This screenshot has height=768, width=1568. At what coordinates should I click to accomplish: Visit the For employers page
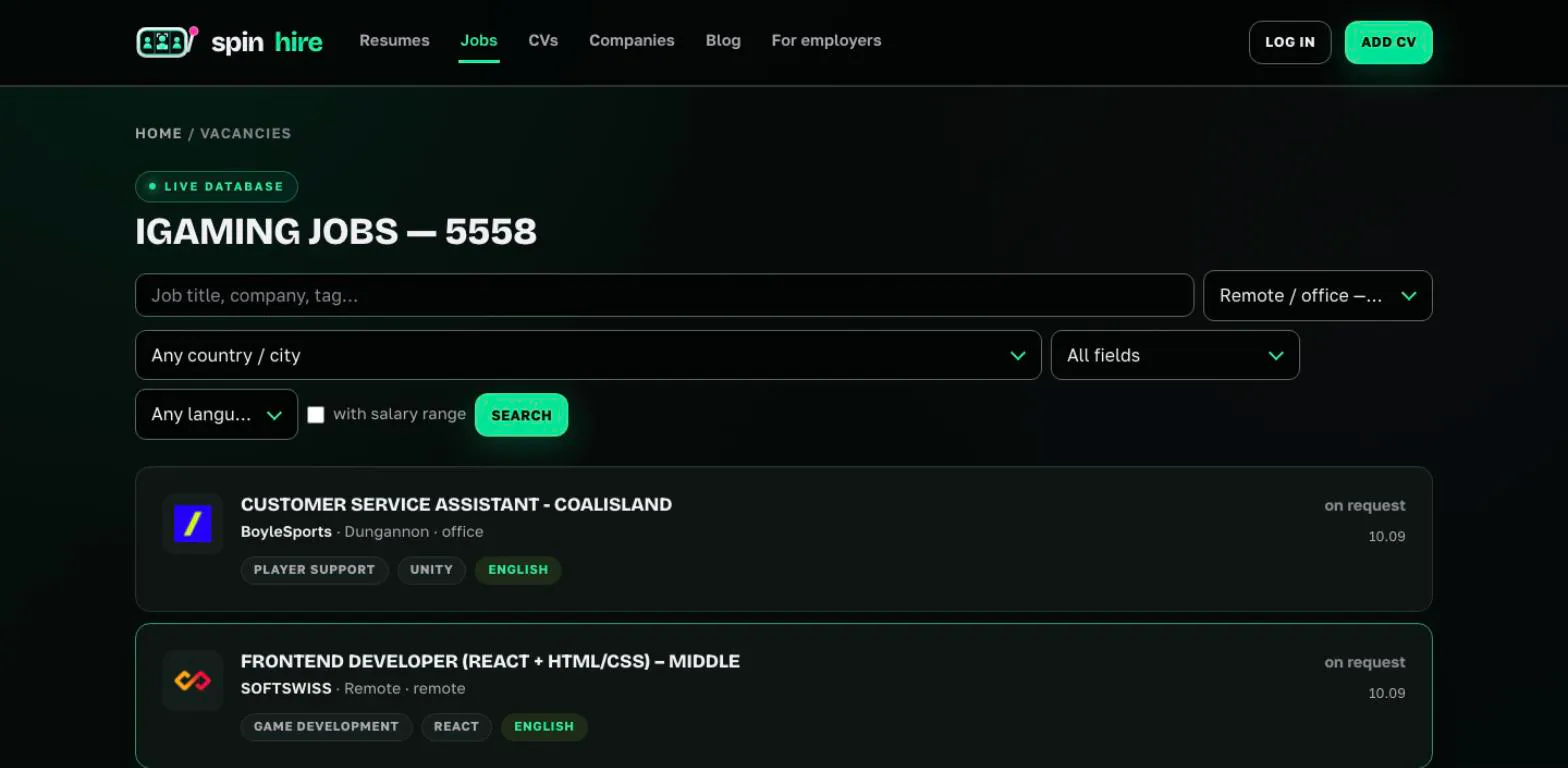[x=827, y=41]
